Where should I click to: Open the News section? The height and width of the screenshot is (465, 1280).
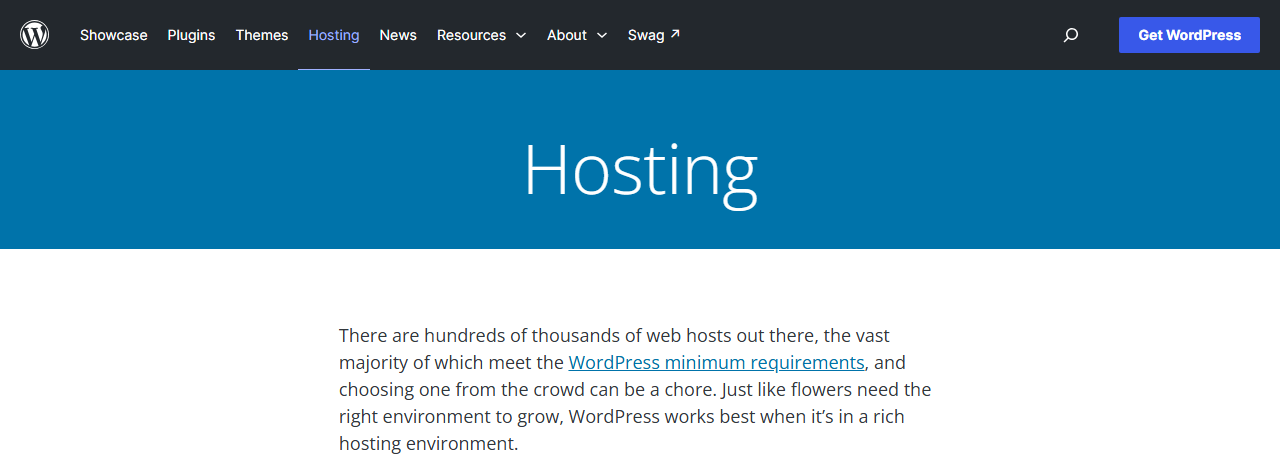[x=398, y=35]
